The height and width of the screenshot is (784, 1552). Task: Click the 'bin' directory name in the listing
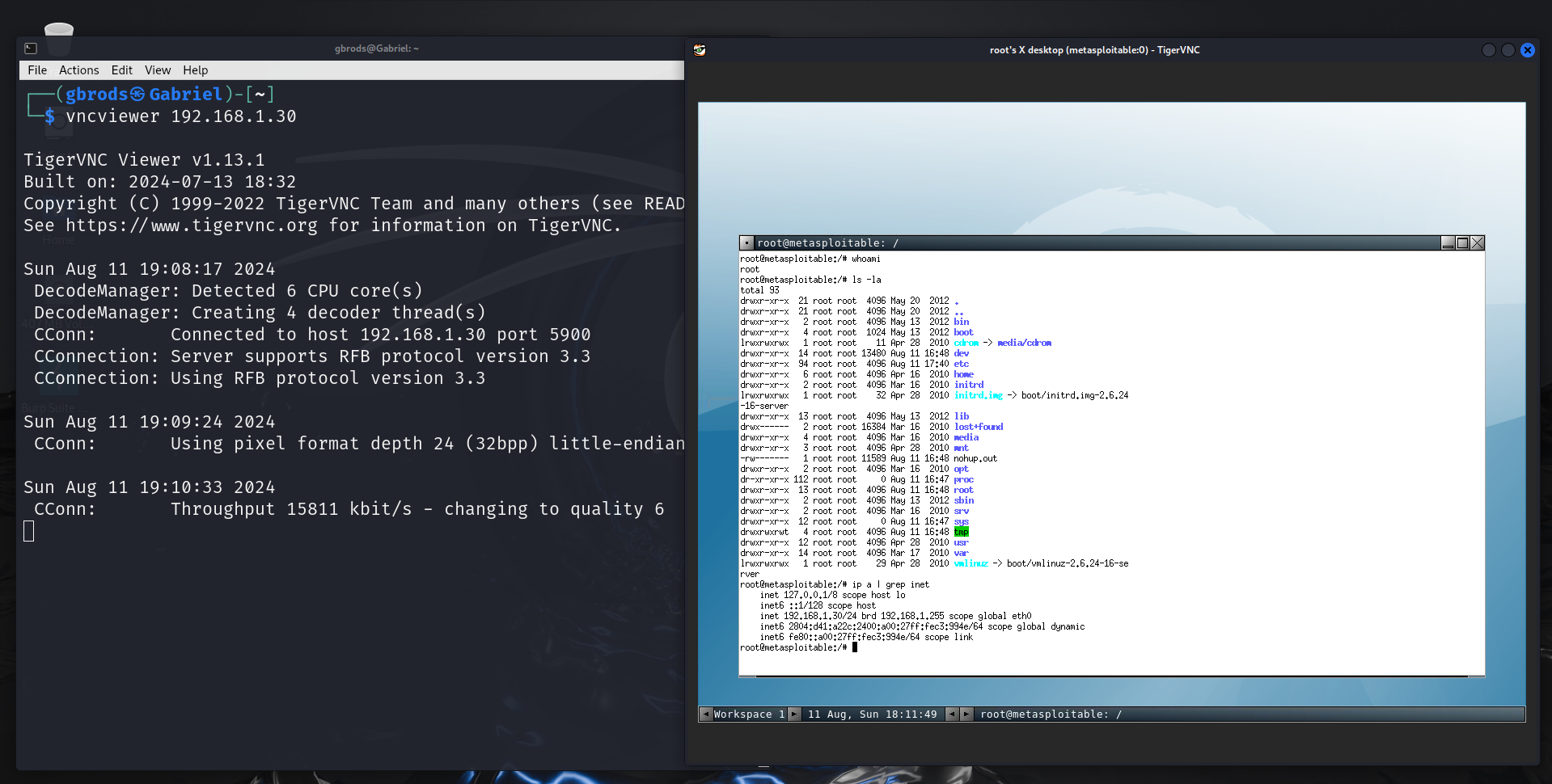coord(962,322)
